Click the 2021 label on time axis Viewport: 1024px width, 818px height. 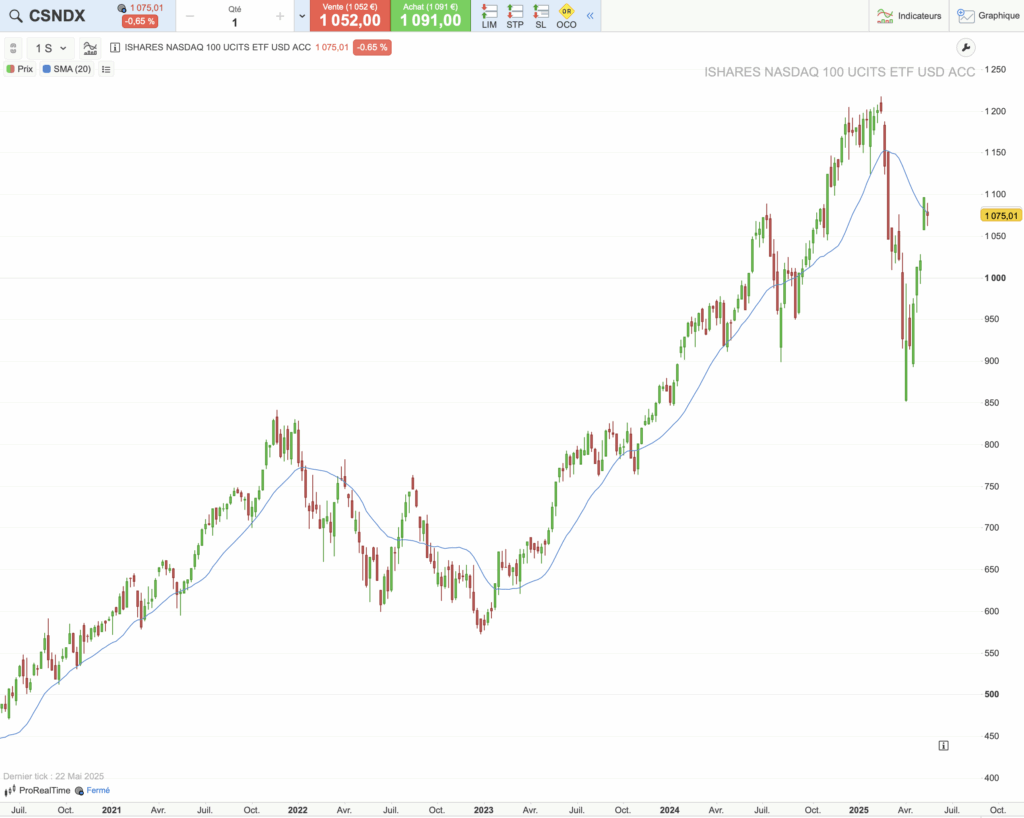[111, 810]
